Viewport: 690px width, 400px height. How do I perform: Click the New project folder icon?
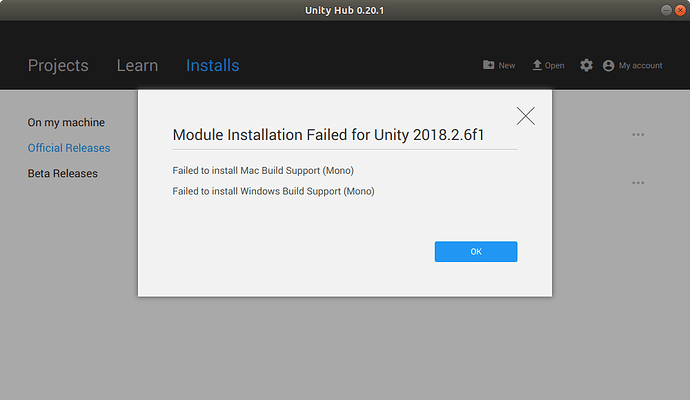tap(488, 65)
